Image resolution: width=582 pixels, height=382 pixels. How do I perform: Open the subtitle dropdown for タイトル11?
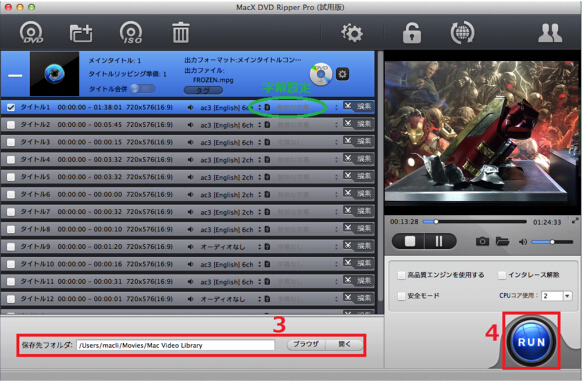point(336,282)
